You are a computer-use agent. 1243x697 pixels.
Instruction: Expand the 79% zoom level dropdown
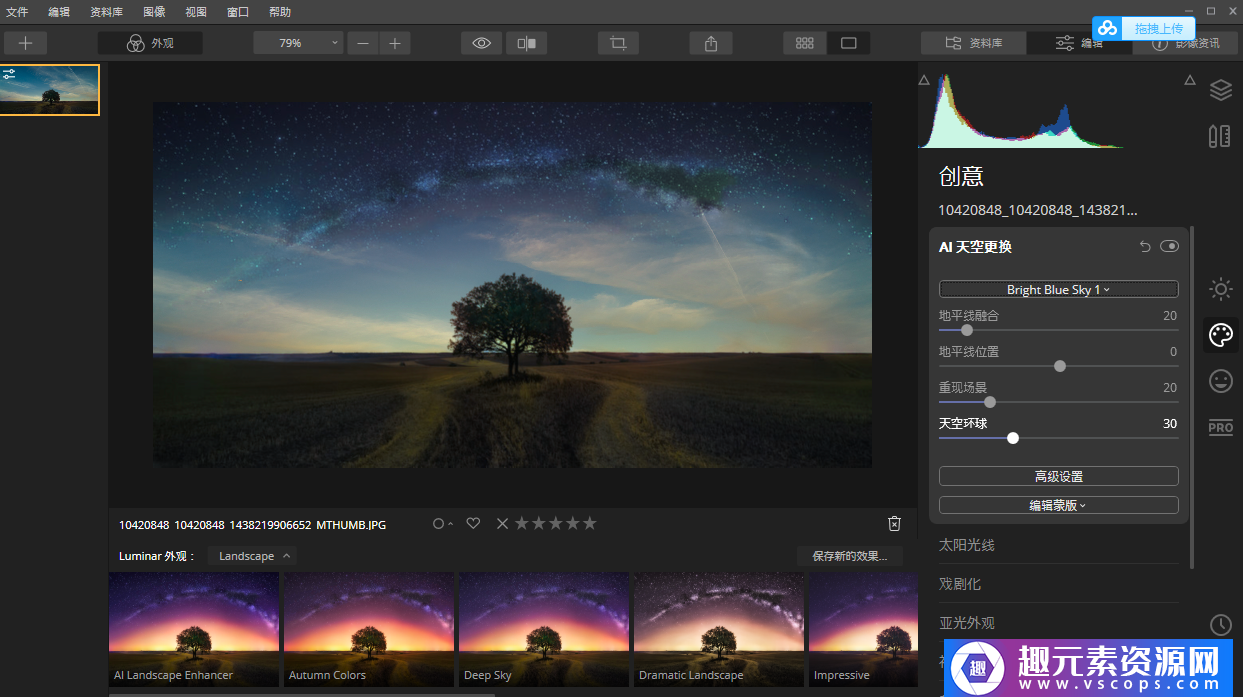coord(298,43)
